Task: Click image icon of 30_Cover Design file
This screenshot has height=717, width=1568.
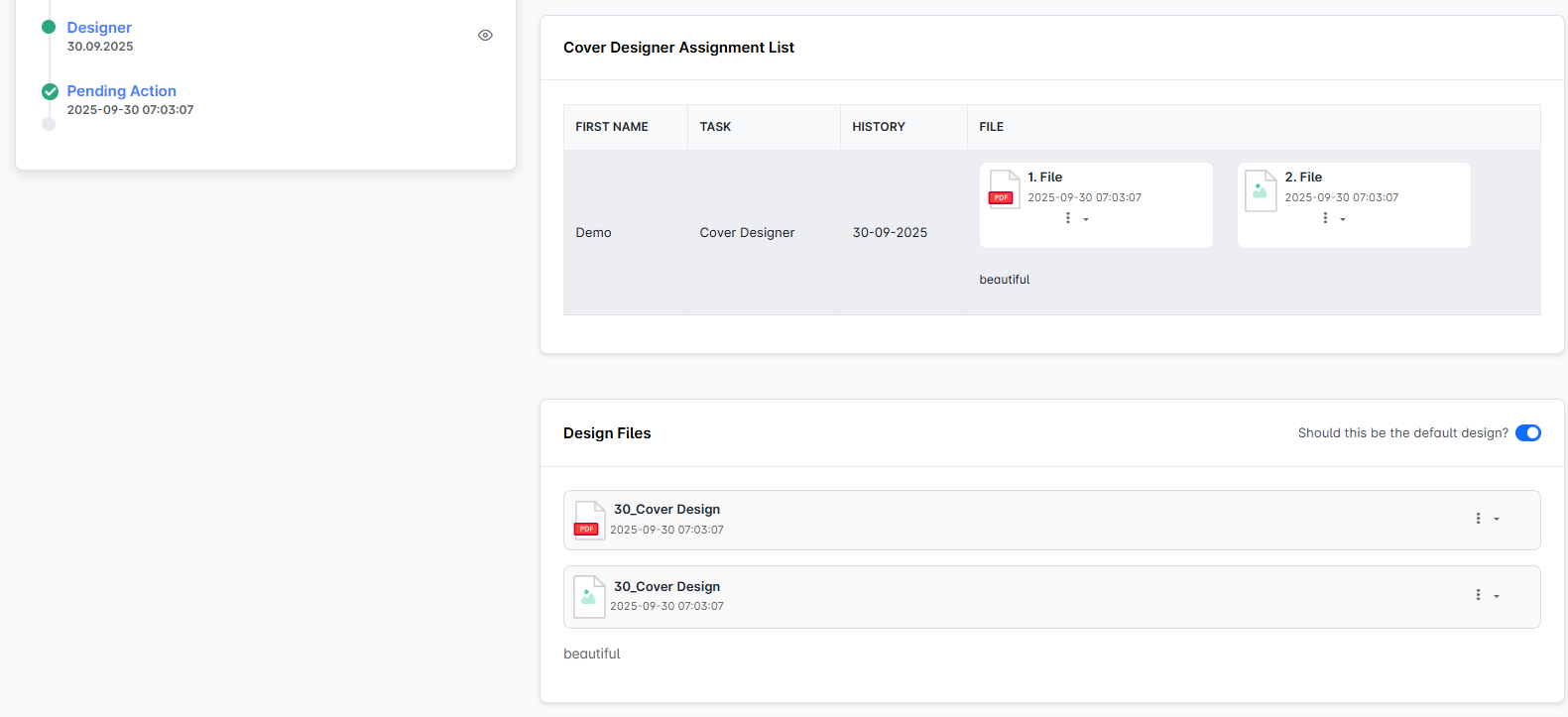Action: pos(589,597)
